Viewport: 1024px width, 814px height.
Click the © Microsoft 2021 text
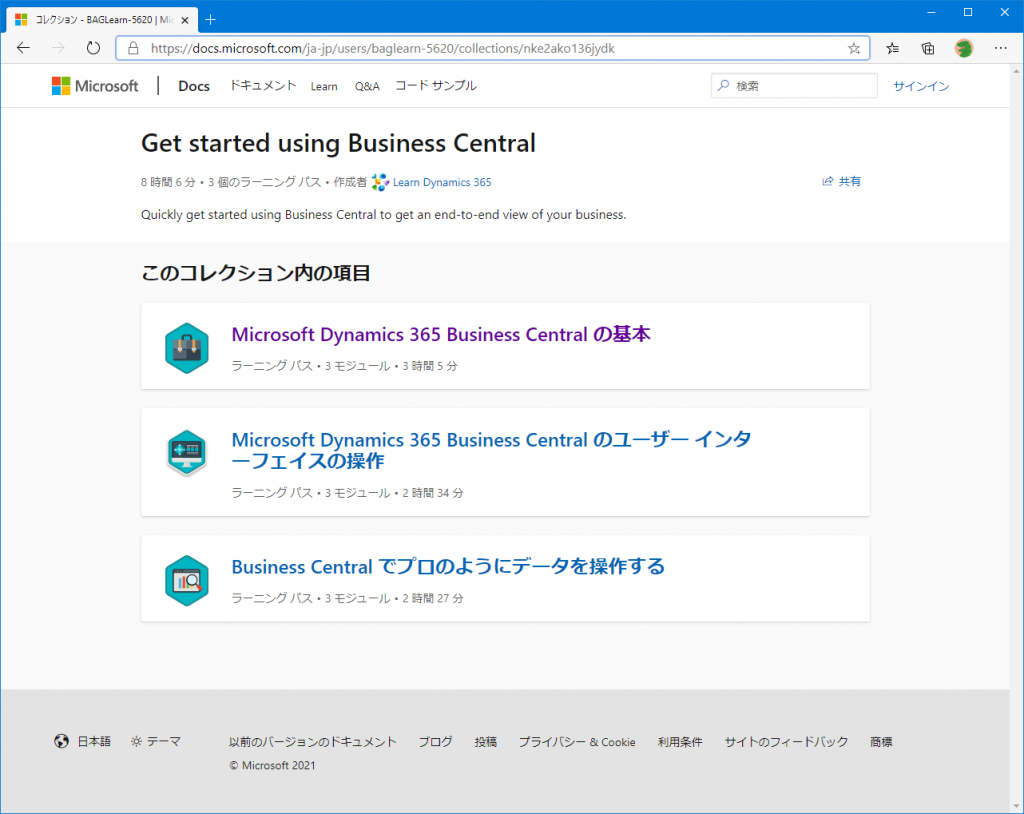tap(272, 766)
